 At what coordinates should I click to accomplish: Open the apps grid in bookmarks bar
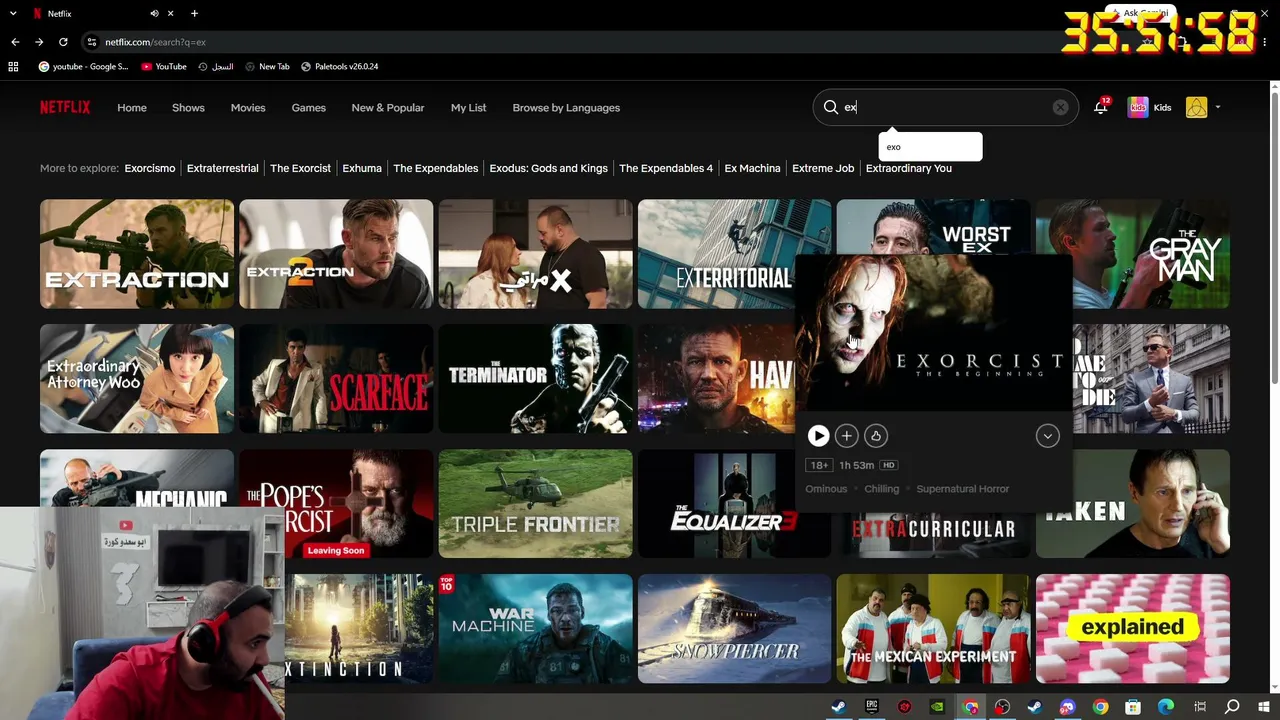[13, 67]
